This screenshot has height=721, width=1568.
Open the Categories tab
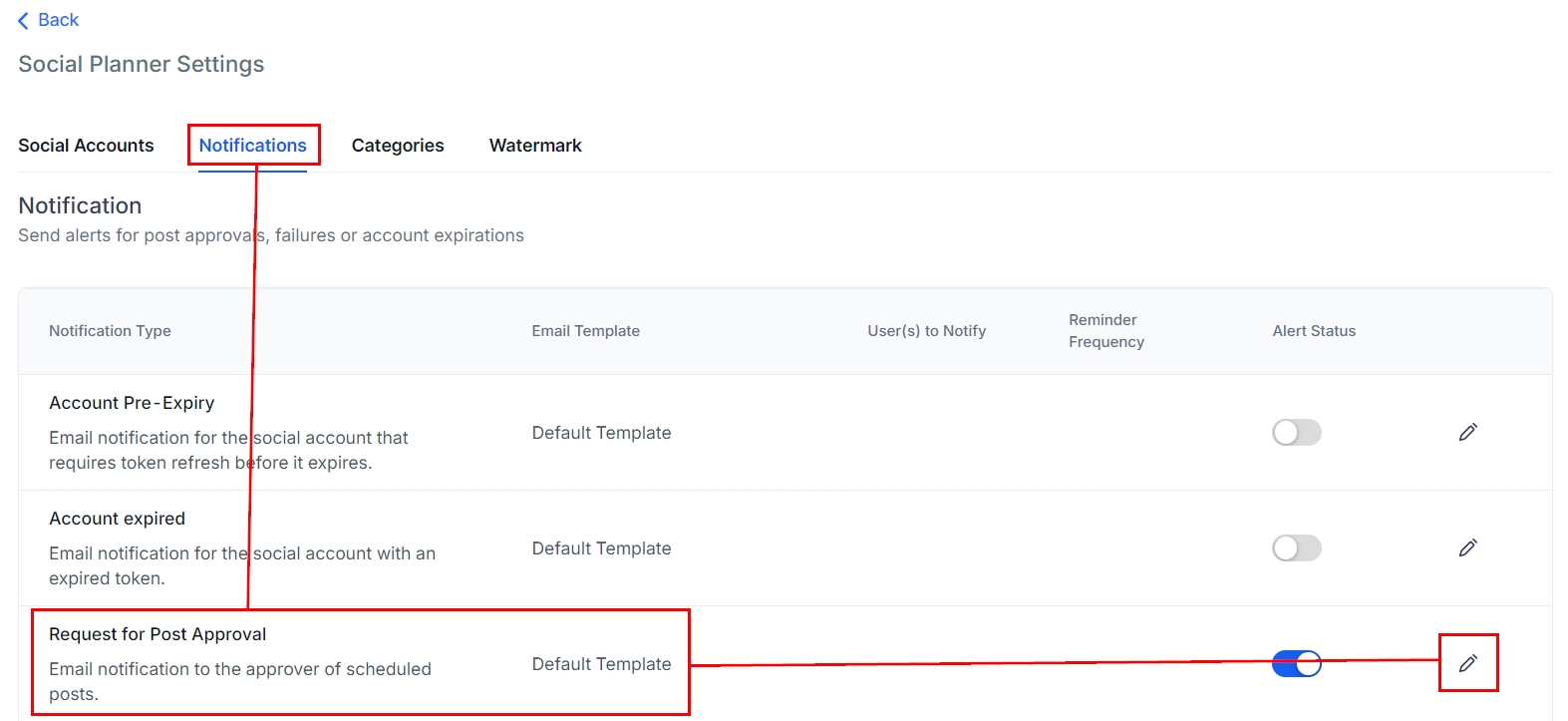(x=398, y=146)
